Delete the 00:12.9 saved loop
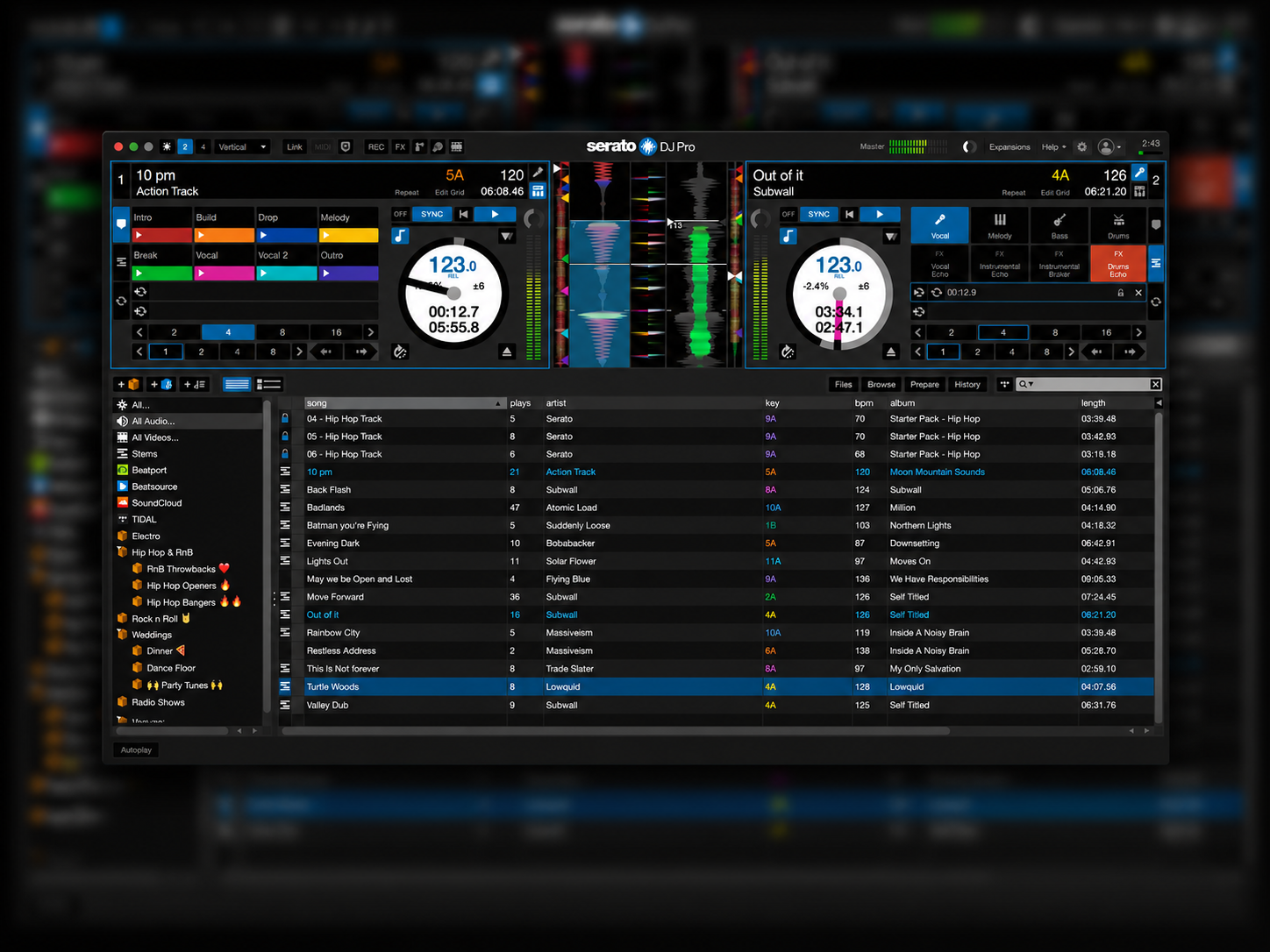The image size is (1270, 952). tap(1138, 293)
